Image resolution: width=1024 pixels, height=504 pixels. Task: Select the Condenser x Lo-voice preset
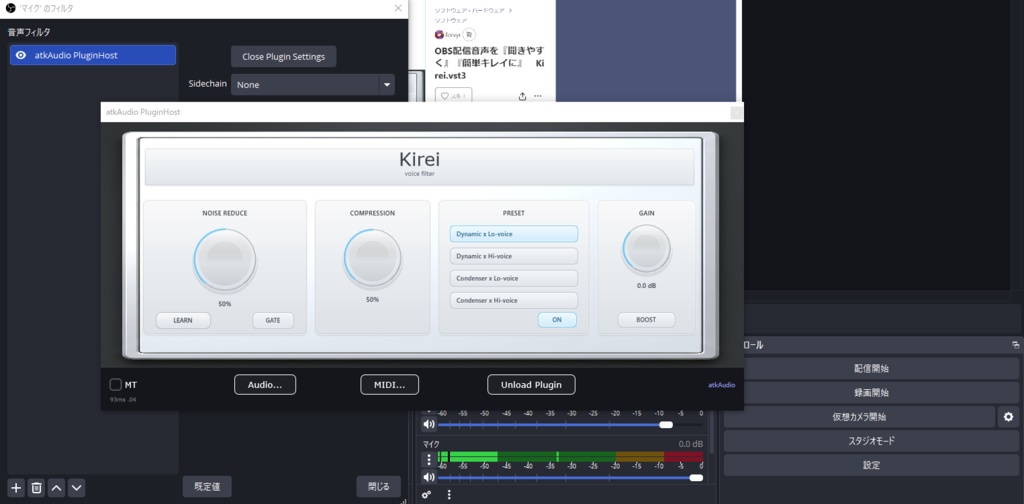[x=514, y=278]
